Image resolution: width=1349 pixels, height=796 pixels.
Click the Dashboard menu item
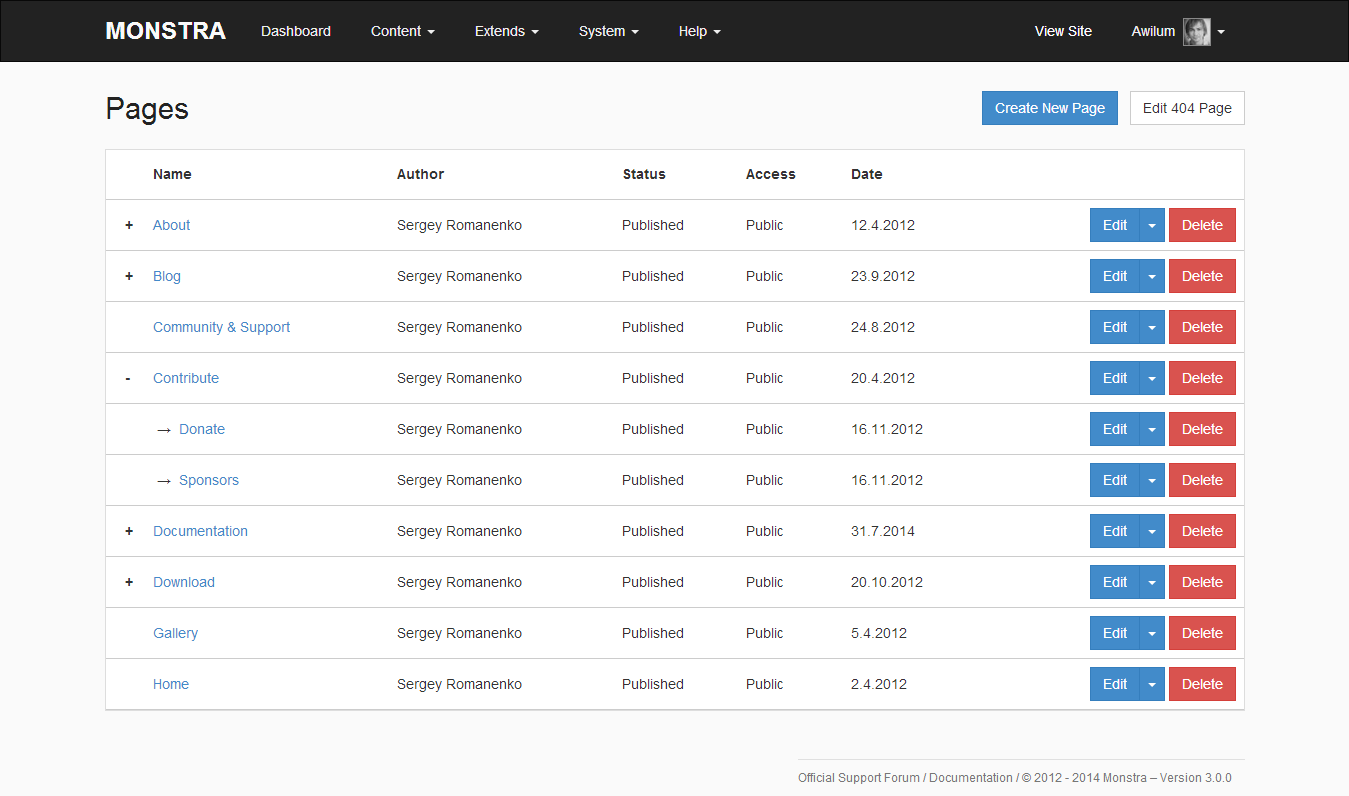[296, 31]
